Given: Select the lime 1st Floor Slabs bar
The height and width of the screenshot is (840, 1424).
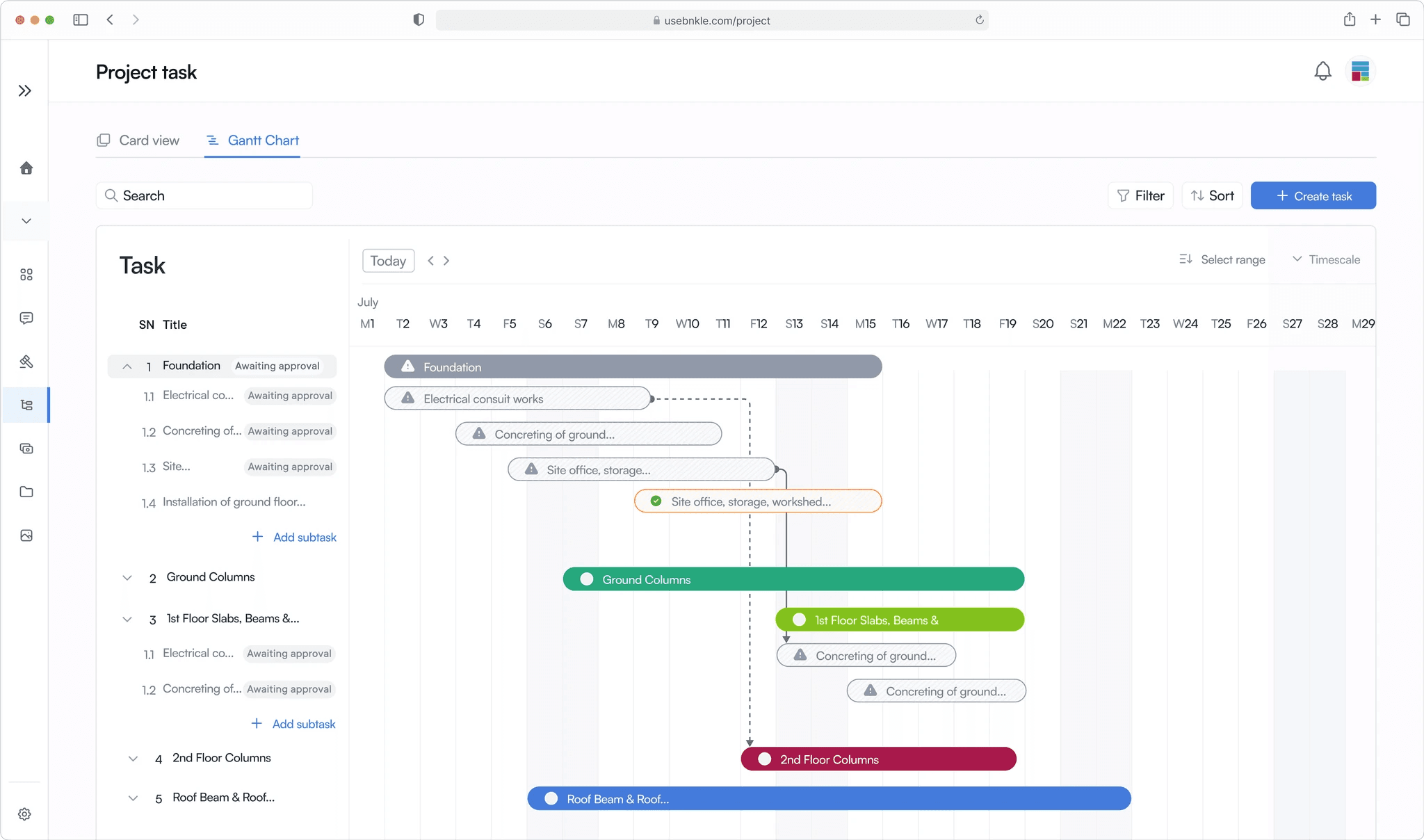Looking at the screenshot, I should point(900,620).
